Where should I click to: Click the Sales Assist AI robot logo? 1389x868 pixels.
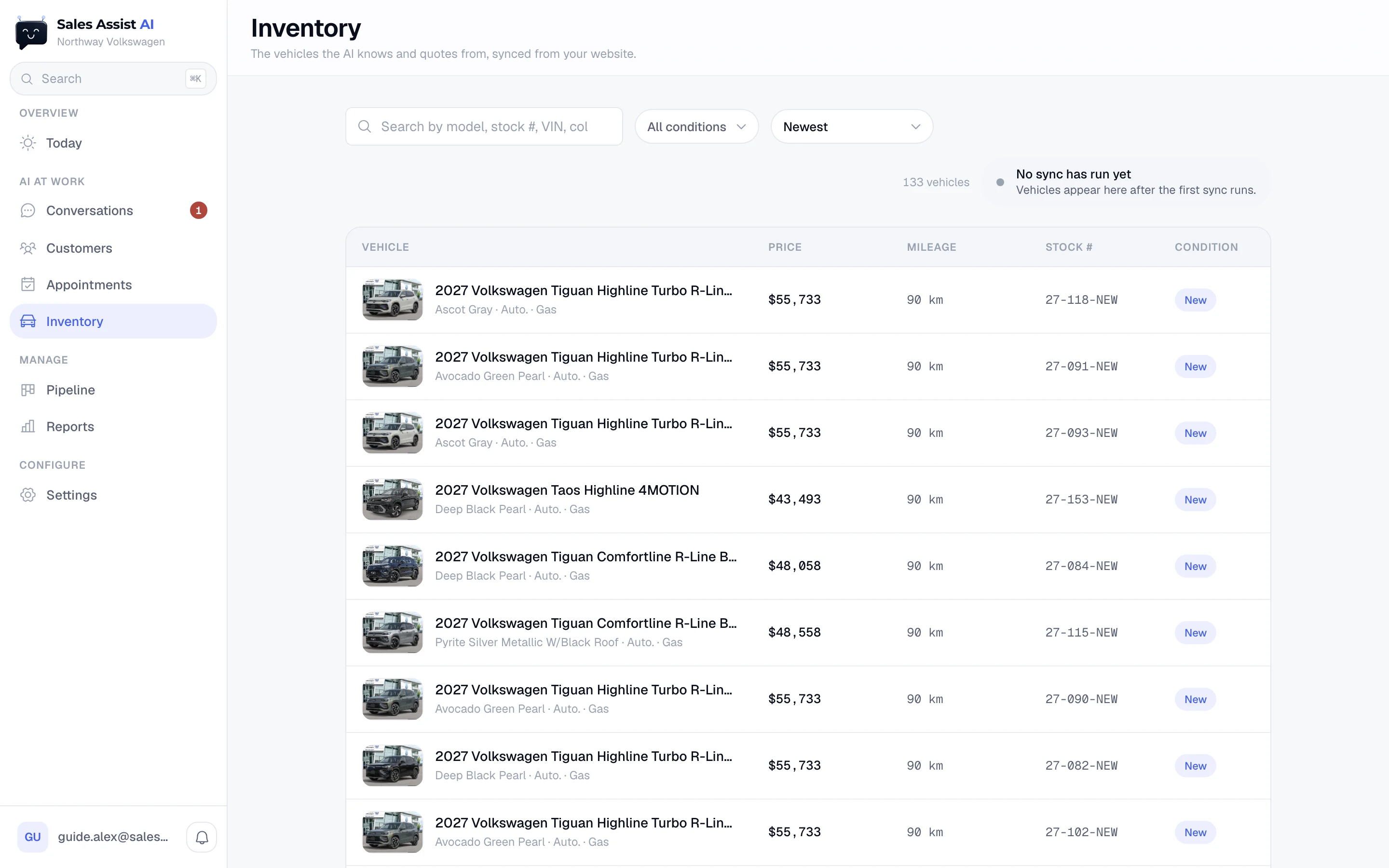click(31, 33)
